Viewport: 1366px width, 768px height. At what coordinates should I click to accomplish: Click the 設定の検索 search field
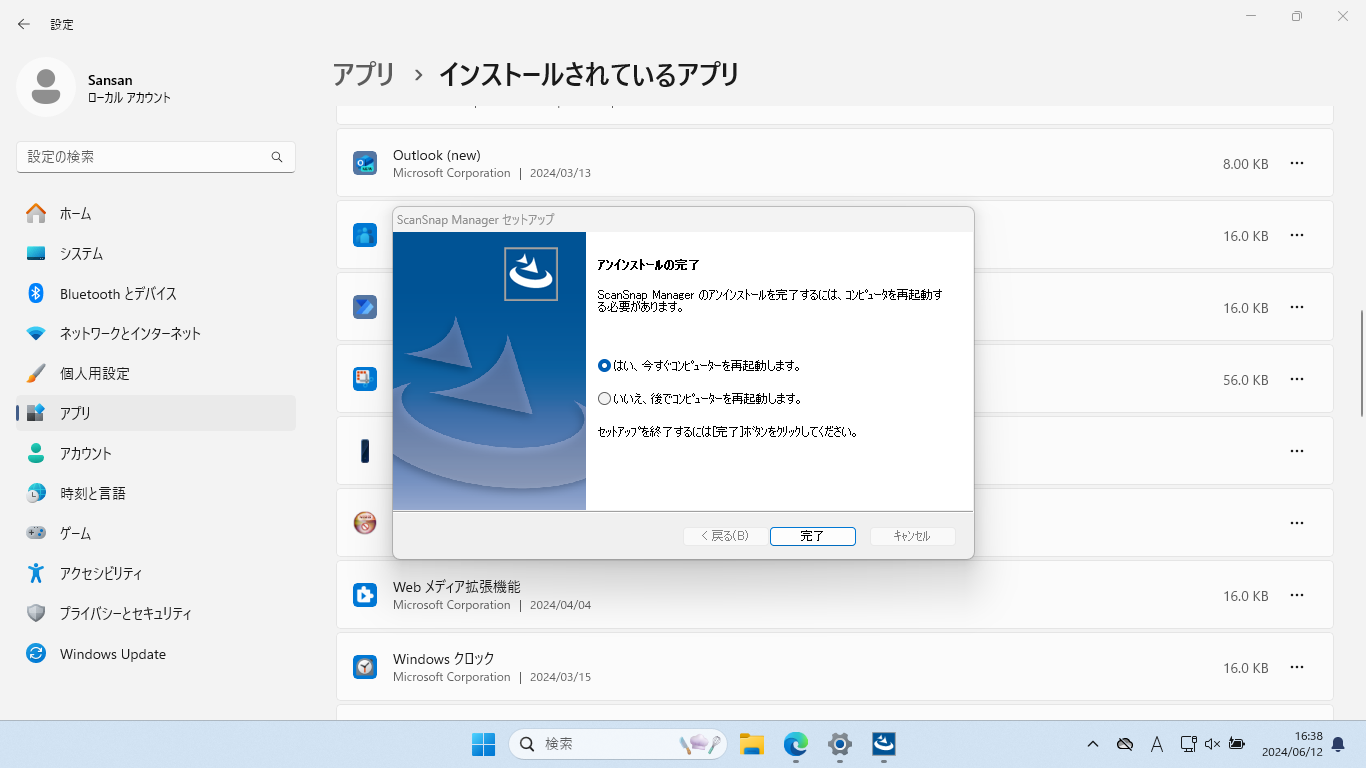pos(156,157)
